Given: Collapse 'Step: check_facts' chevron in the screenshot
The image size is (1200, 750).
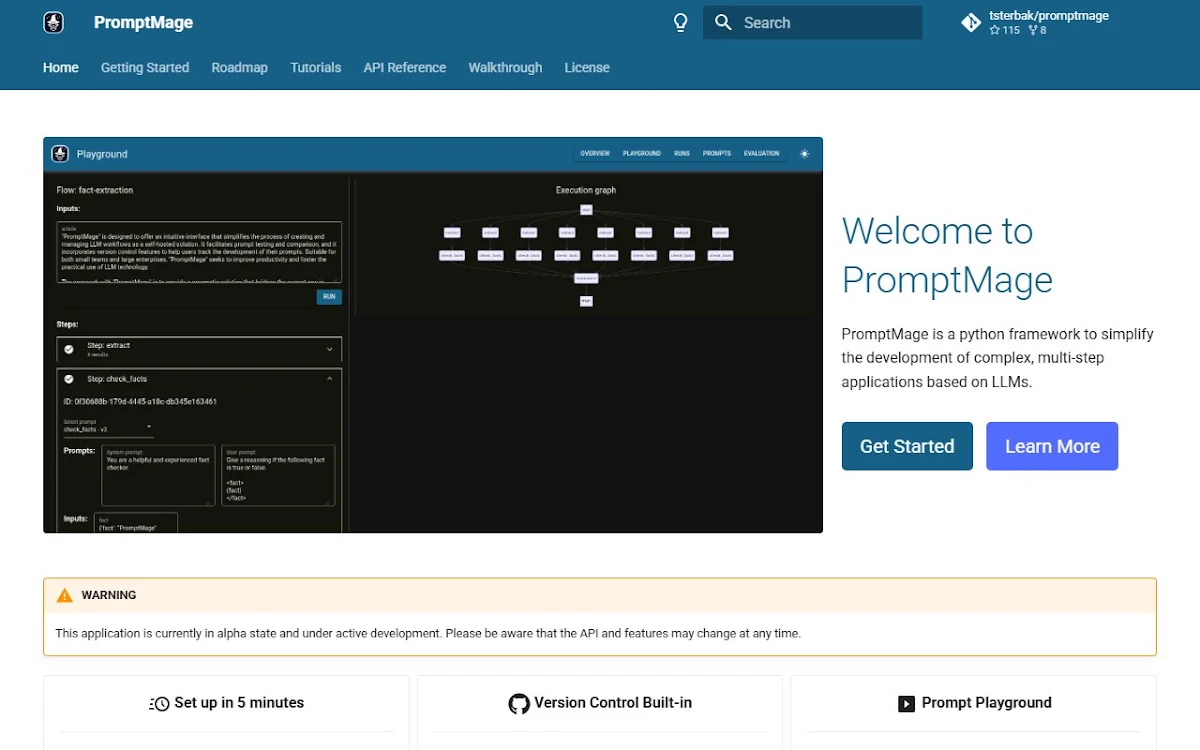Looking at the screenshot, I should [x=329, y=379].
